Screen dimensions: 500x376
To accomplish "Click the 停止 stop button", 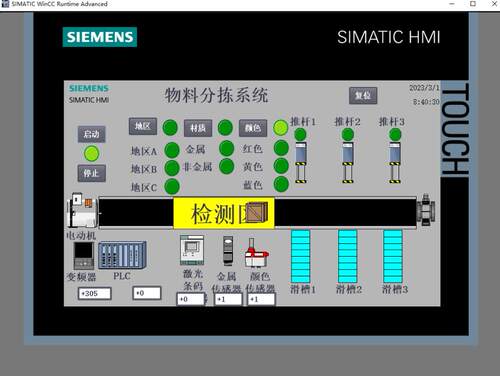I will coord(92,173).
